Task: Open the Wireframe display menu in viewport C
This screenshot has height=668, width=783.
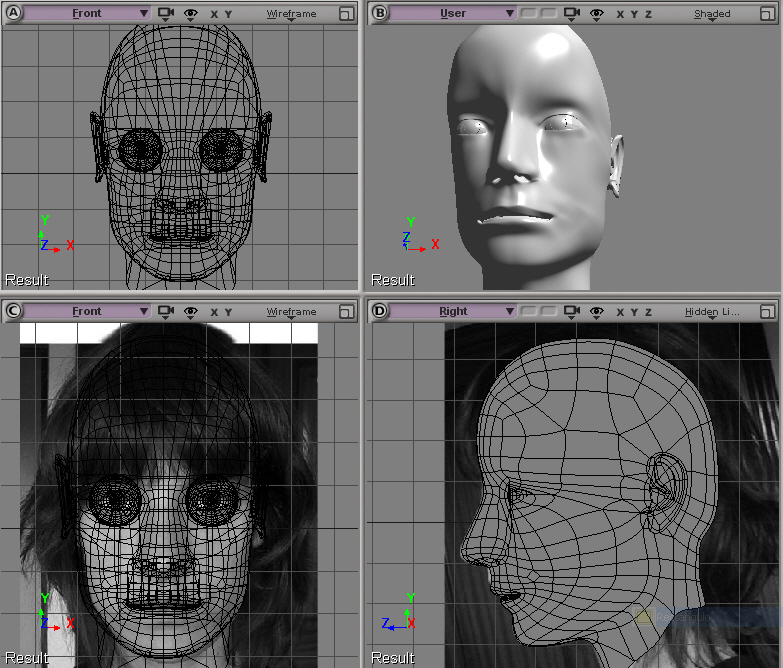Action: pos(291,312)
